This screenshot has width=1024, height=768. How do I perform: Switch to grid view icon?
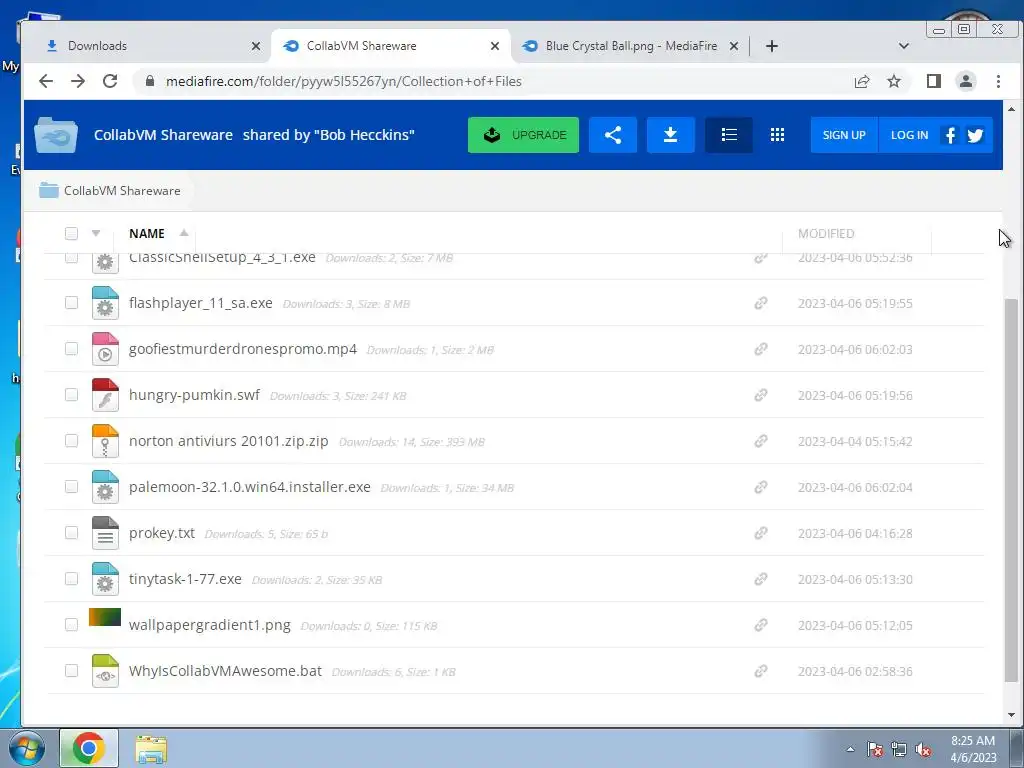click(777, 135)
